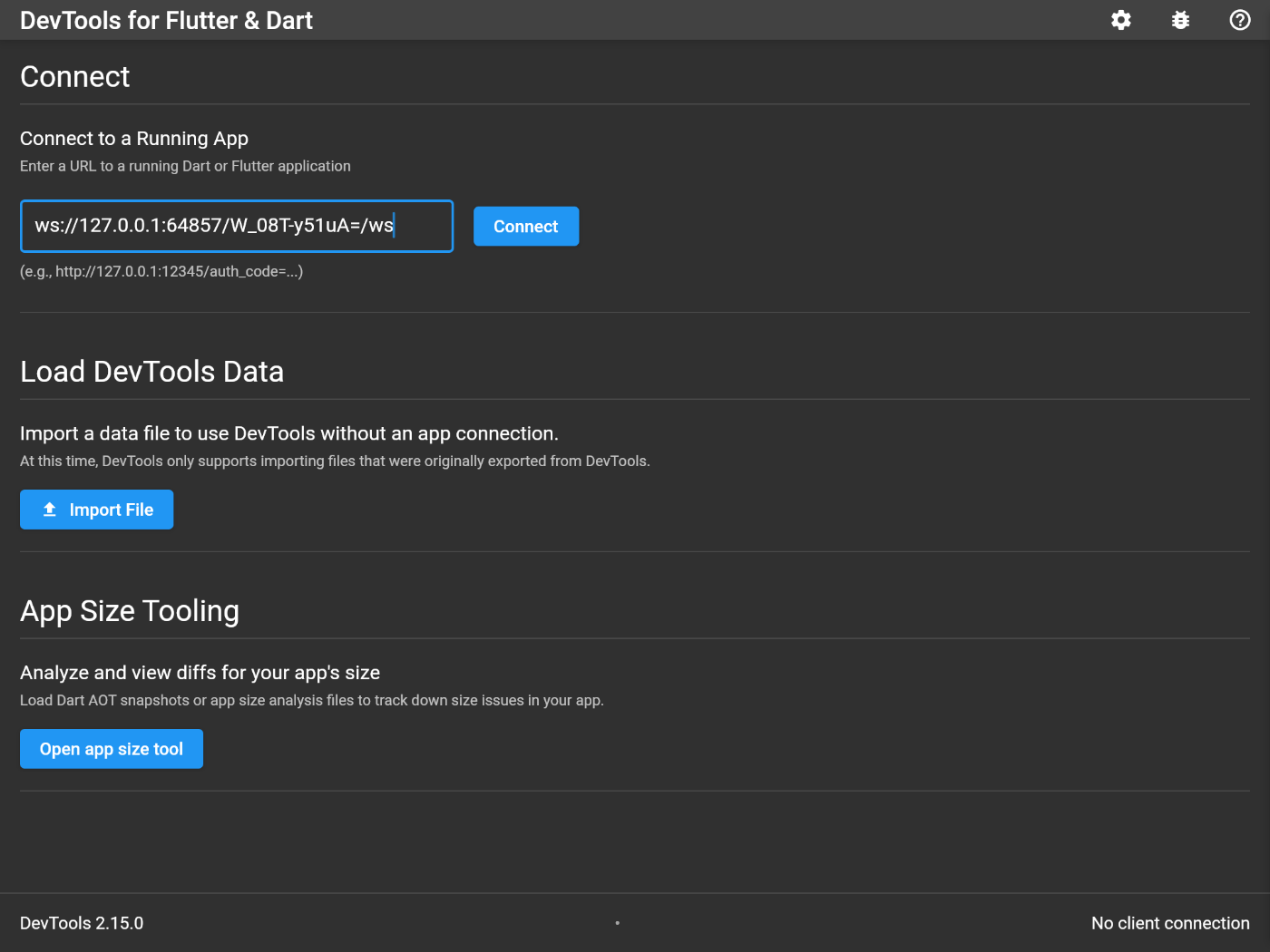Focus the app URL input field
The image size is (1270, 952).
click(237, 226)
